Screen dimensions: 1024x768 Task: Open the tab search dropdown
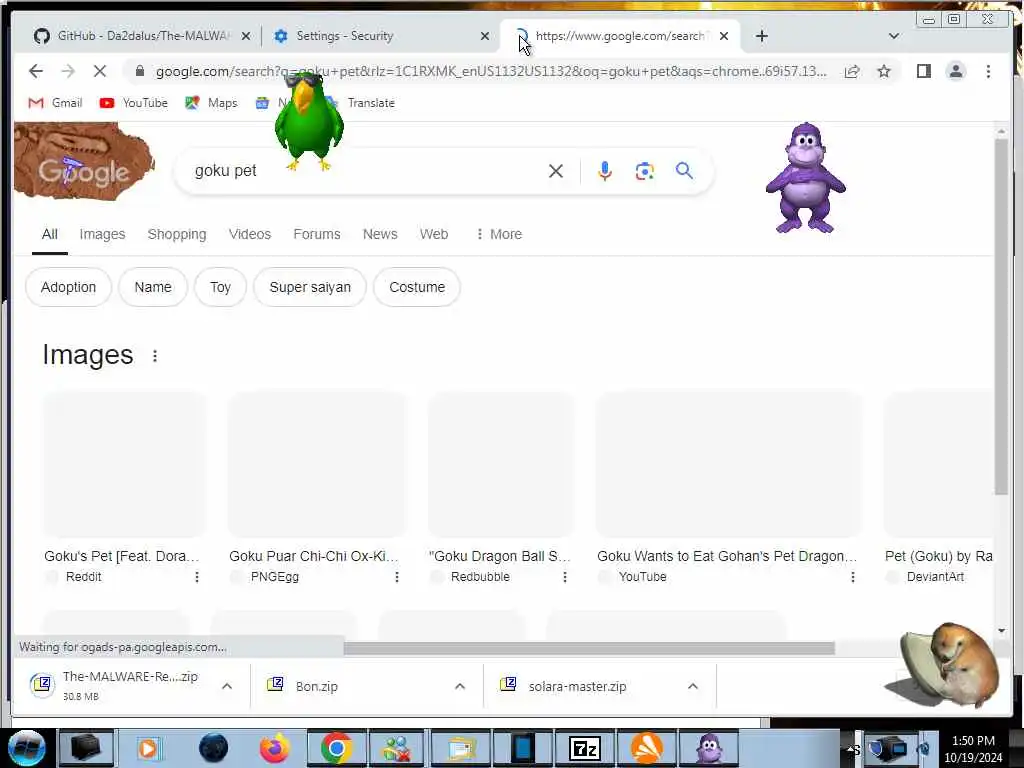coord(894,36)
